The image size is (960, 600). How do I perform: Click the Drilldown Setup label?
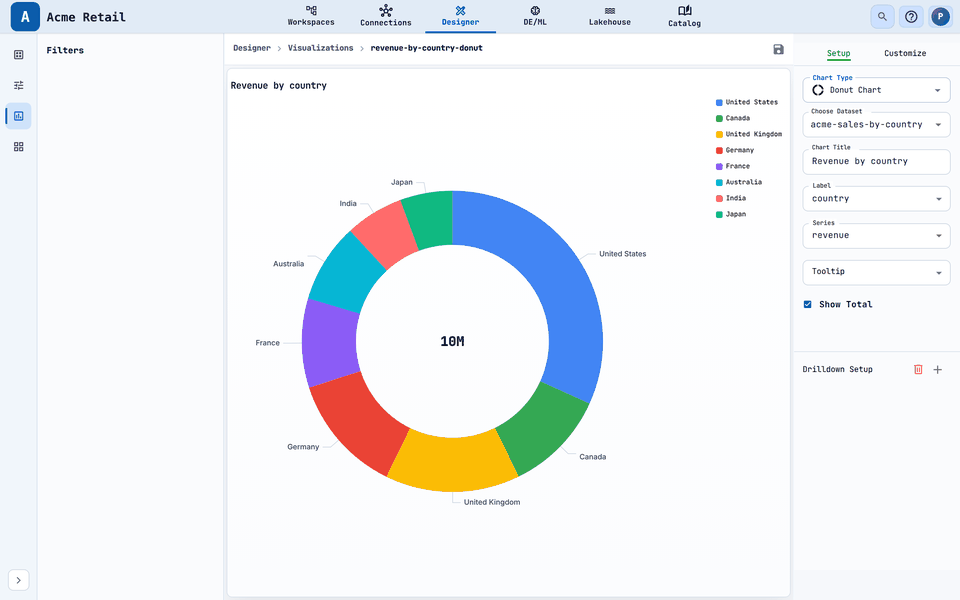pyautogui.click(x=837, y=369)
